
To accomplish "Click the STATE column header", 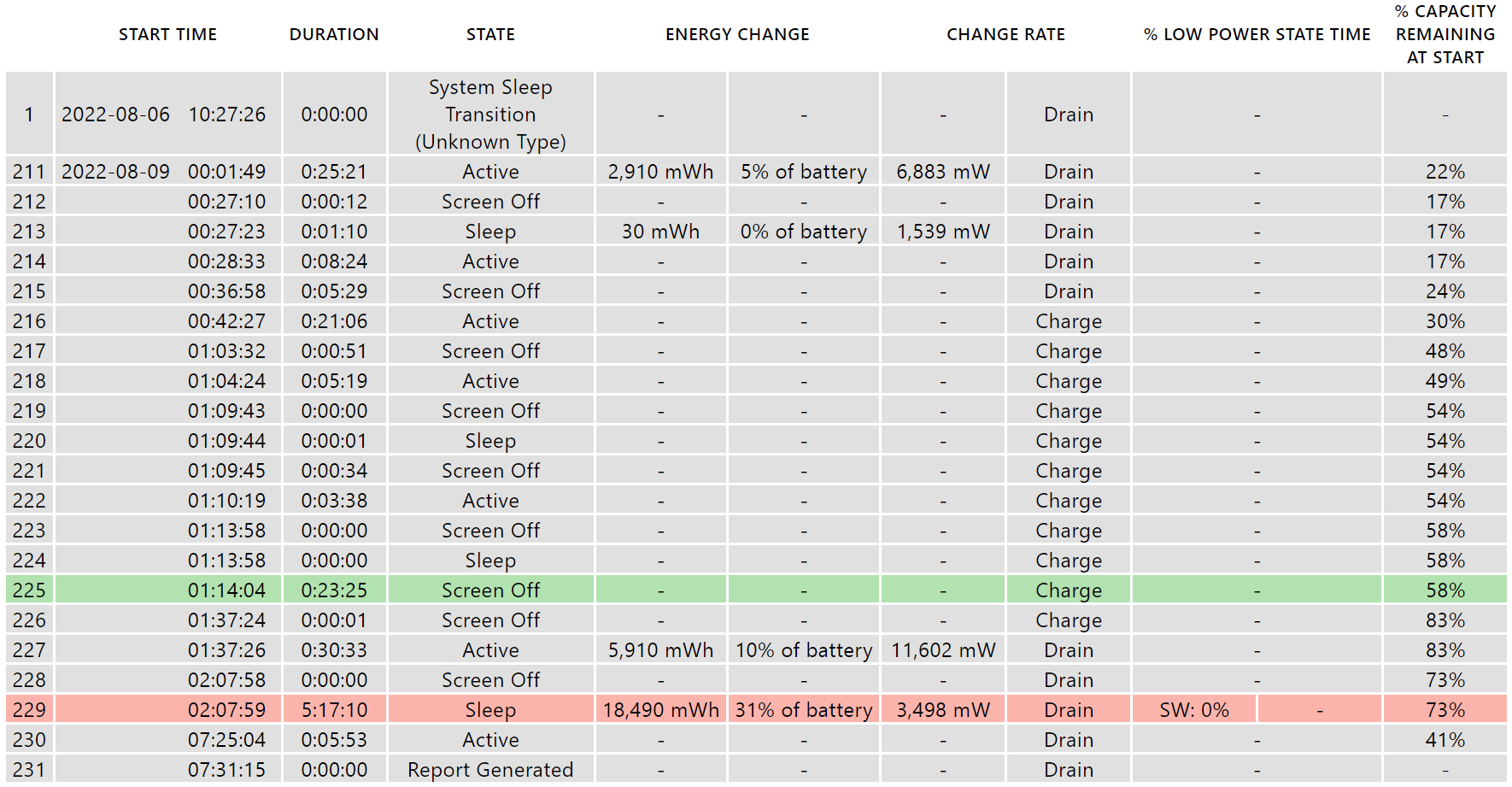I will 490,34.
